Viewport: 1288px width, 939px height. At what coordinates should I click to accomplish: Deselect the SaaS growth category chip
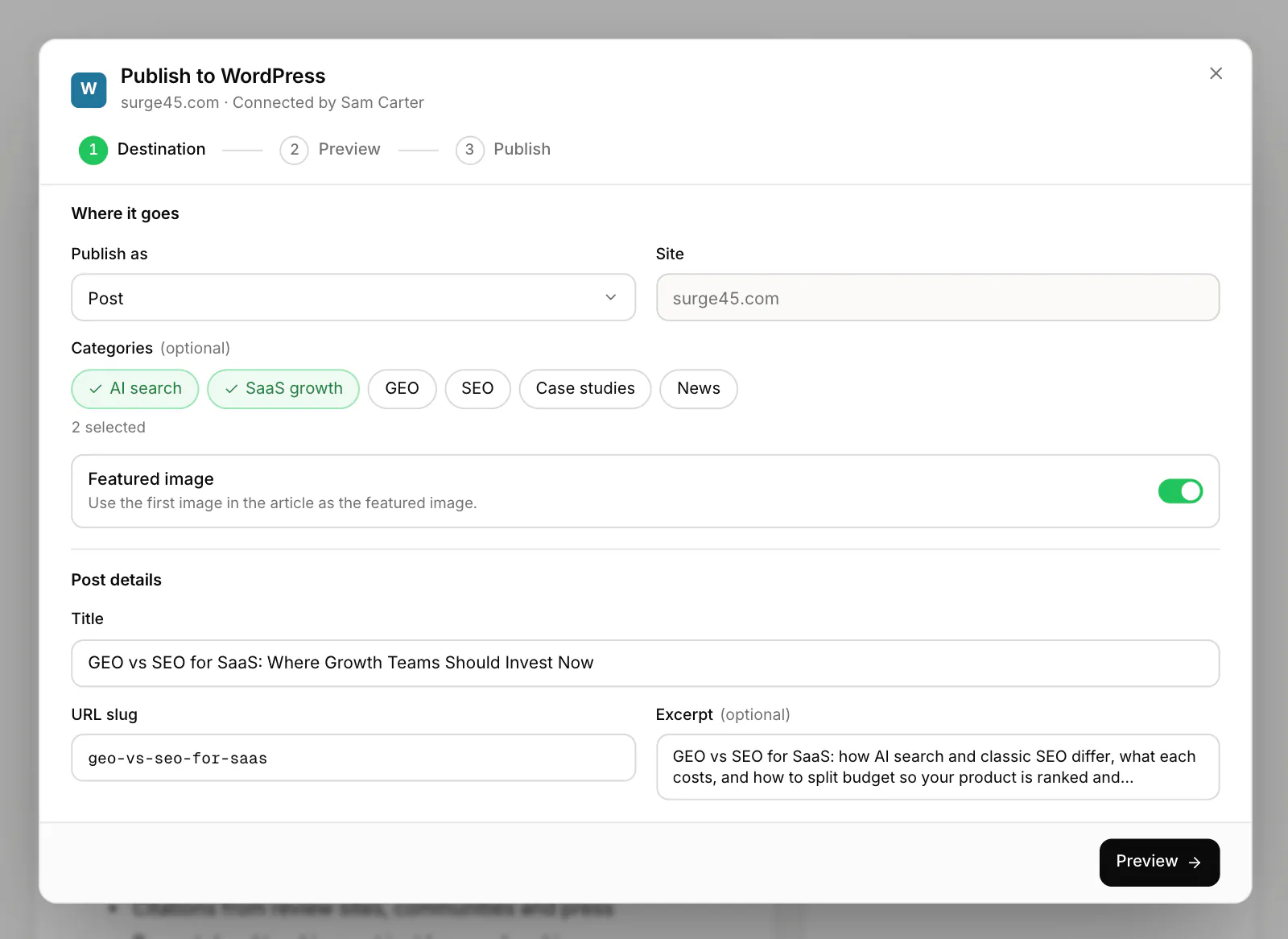click(x=283, y=389)
